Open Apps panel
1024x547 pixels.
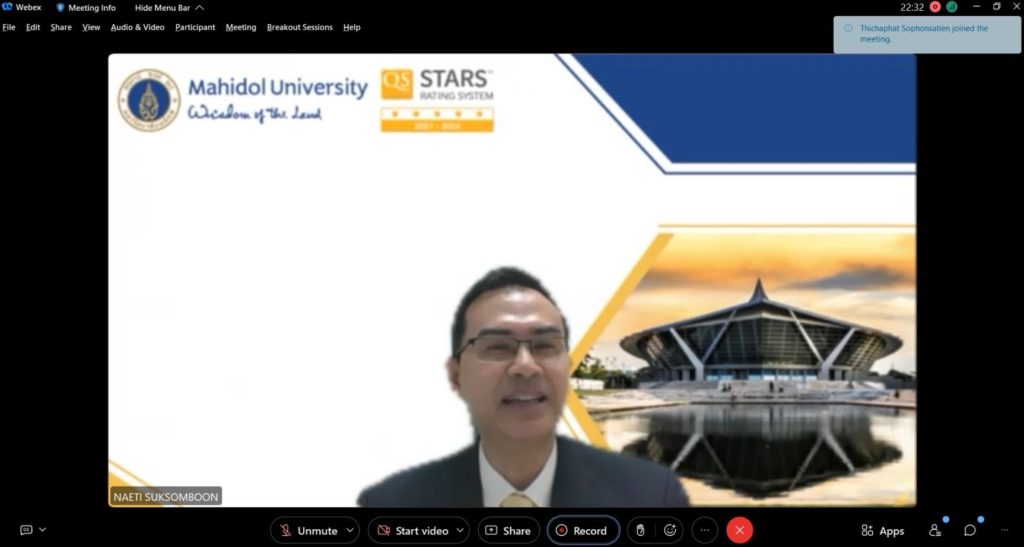(x=882, y=531)
